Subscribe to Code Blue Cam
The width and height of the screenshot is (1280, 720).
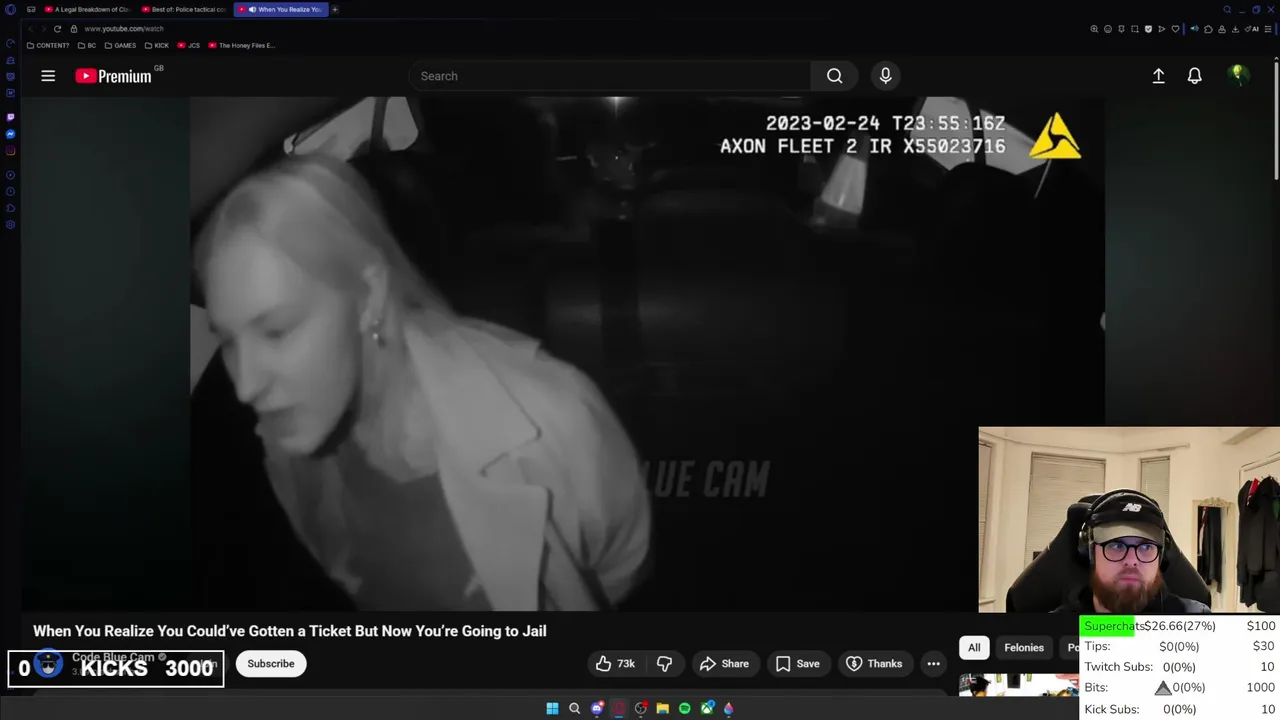tap(271, 664)
